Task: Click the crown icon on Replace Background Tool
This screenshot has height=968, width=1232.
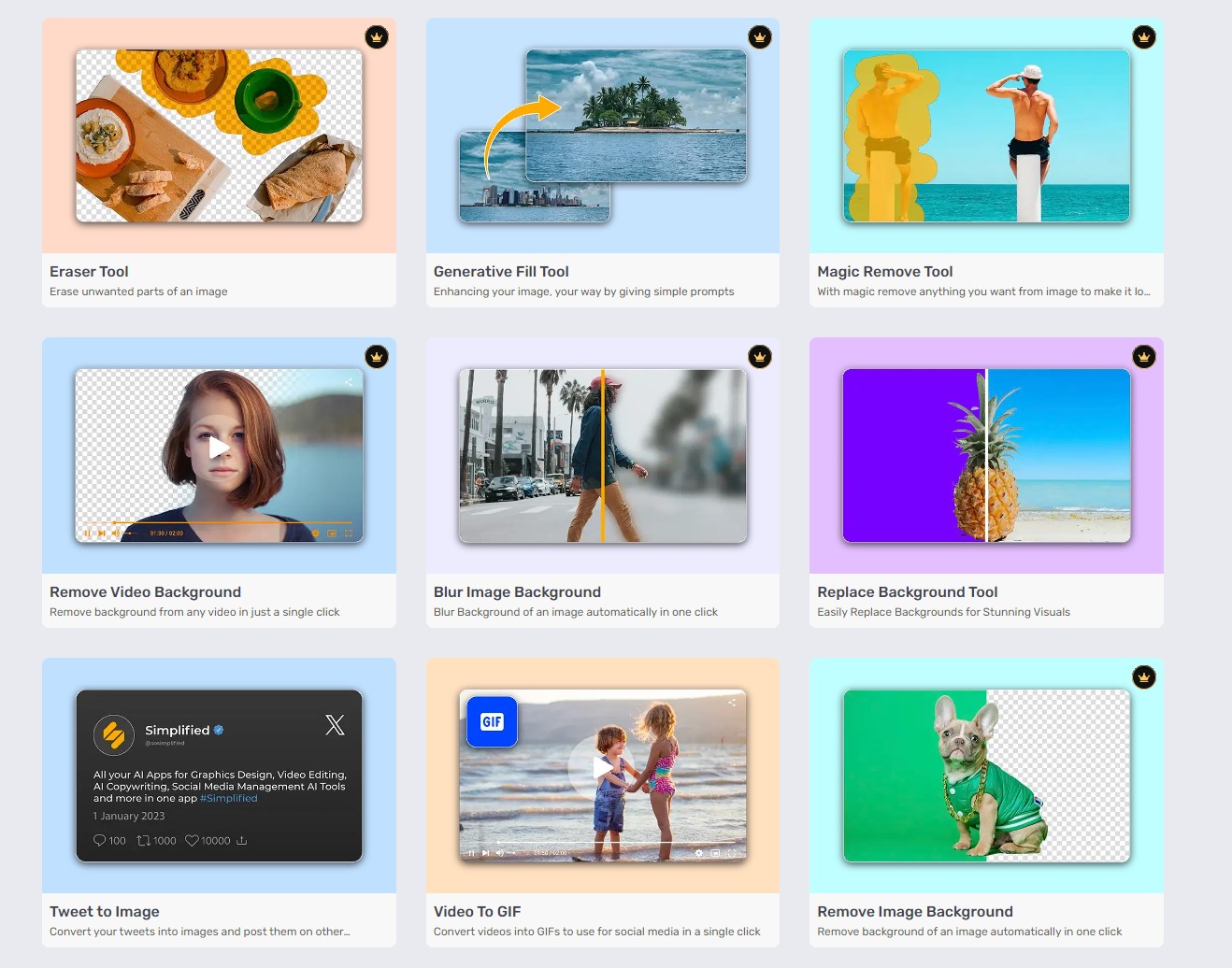Action: pos(1143,357)
